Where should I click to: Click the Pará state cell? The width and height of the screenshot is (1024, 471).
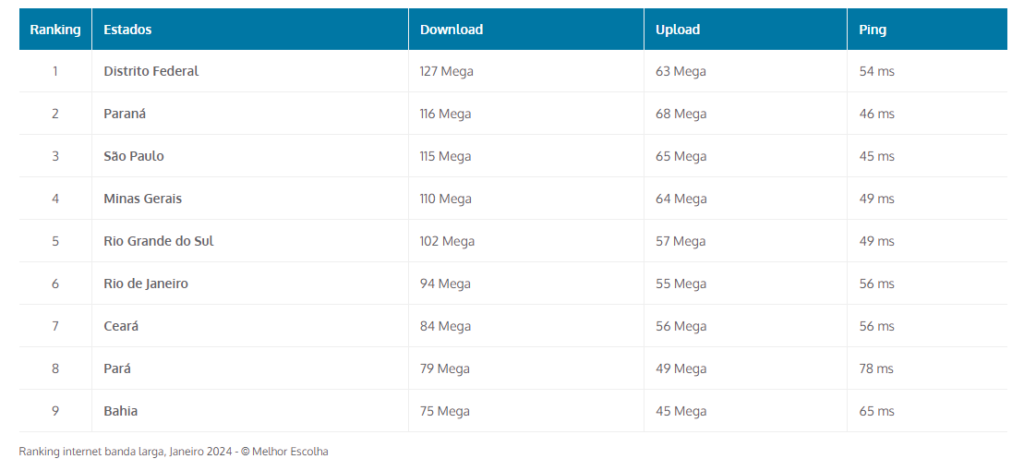click(117, 369)
